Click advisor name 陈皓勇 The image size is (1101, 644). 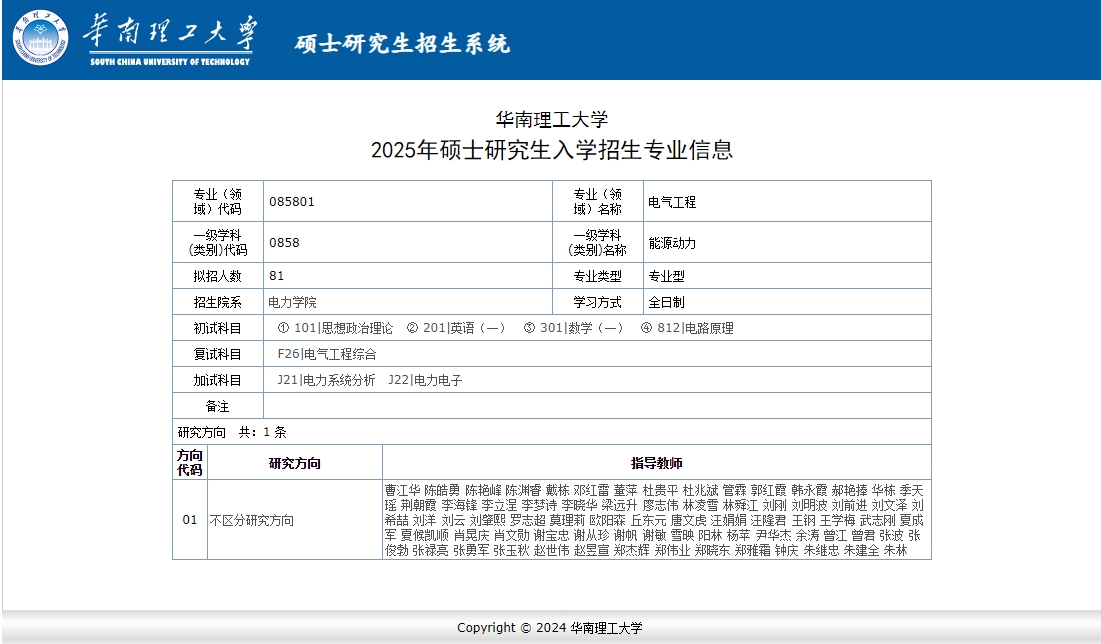442,490
